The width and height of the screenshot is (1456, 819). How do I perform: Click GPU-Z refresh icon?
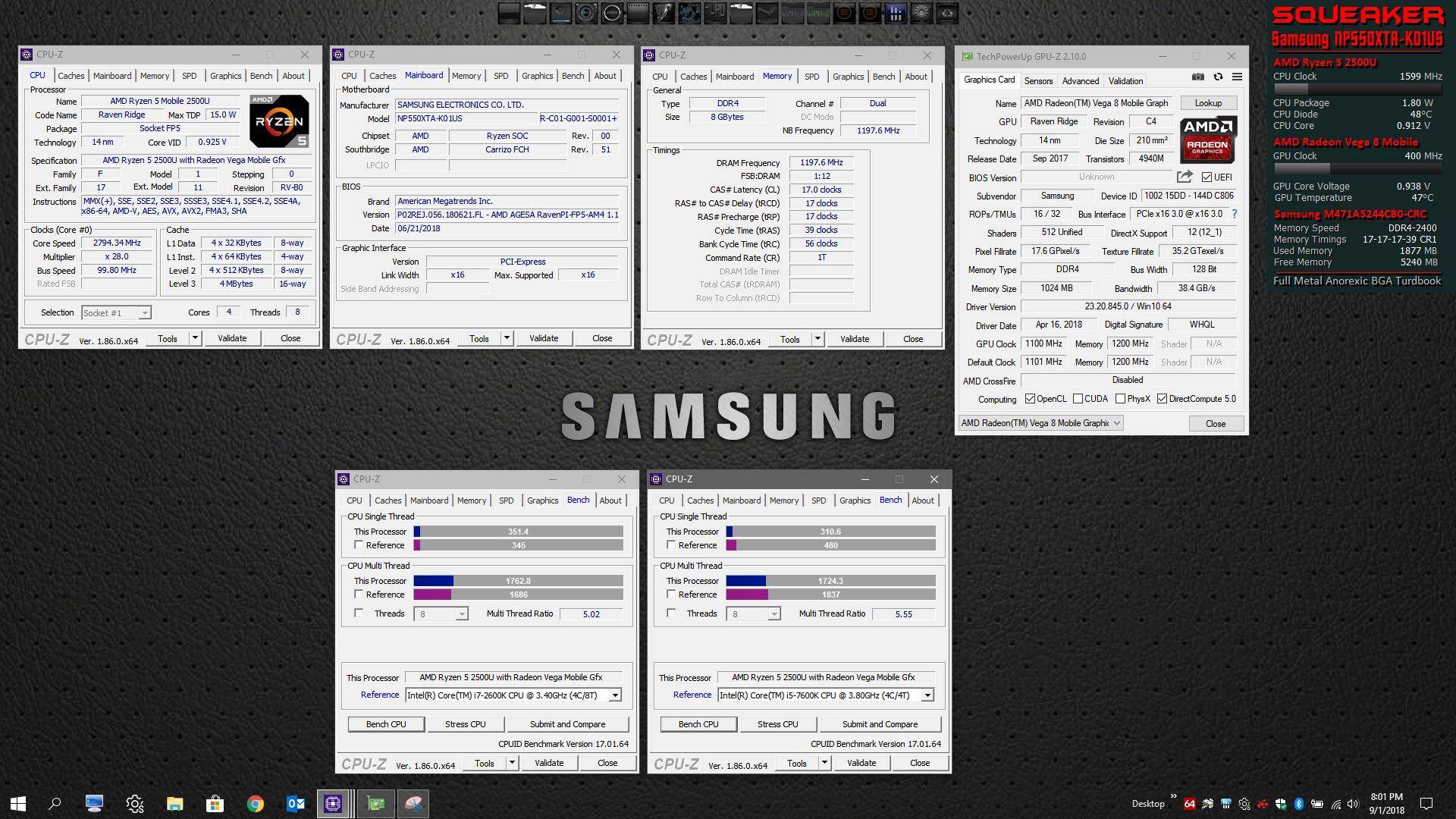1218,77
